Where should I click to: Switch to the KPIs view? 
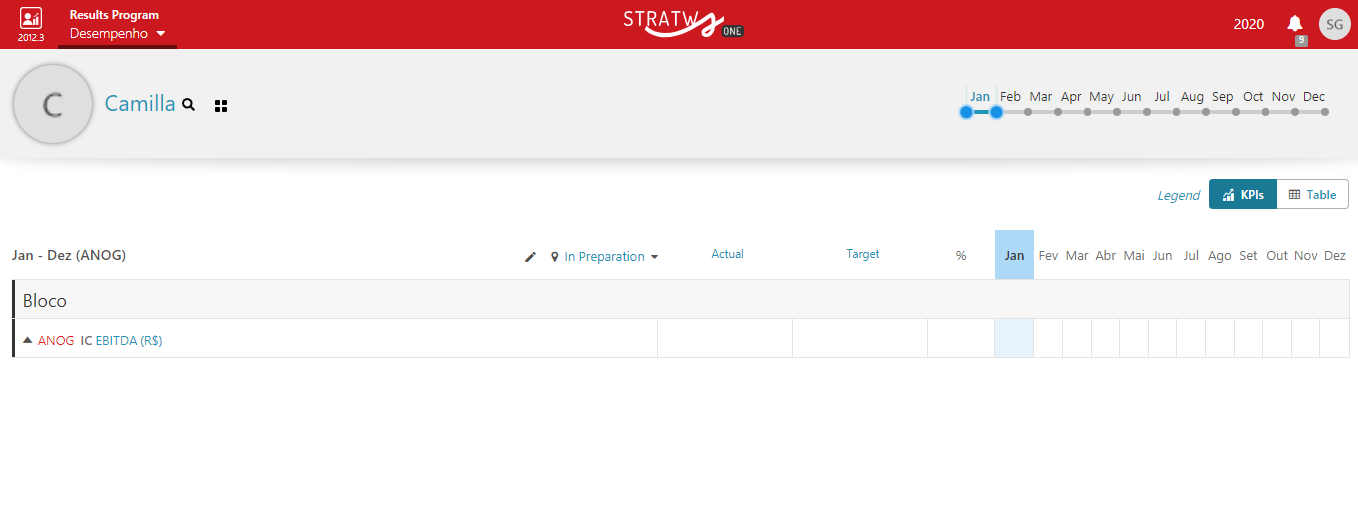[x=1243, y=195]
